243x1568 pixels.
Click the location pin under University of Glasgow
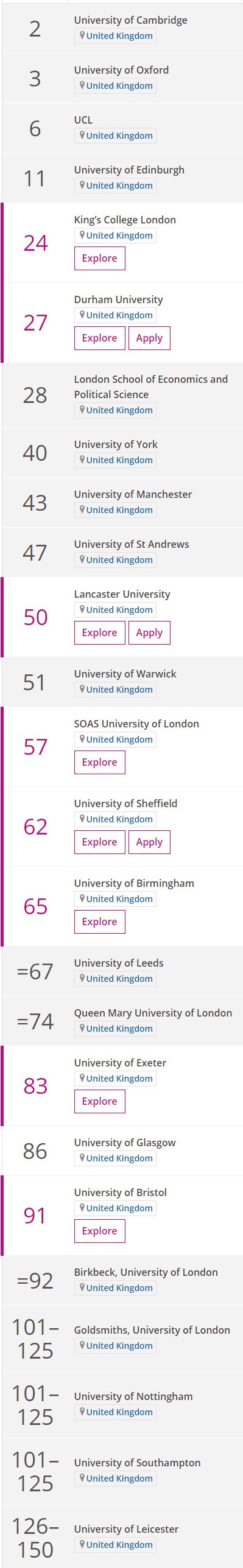click(82, 1158)
